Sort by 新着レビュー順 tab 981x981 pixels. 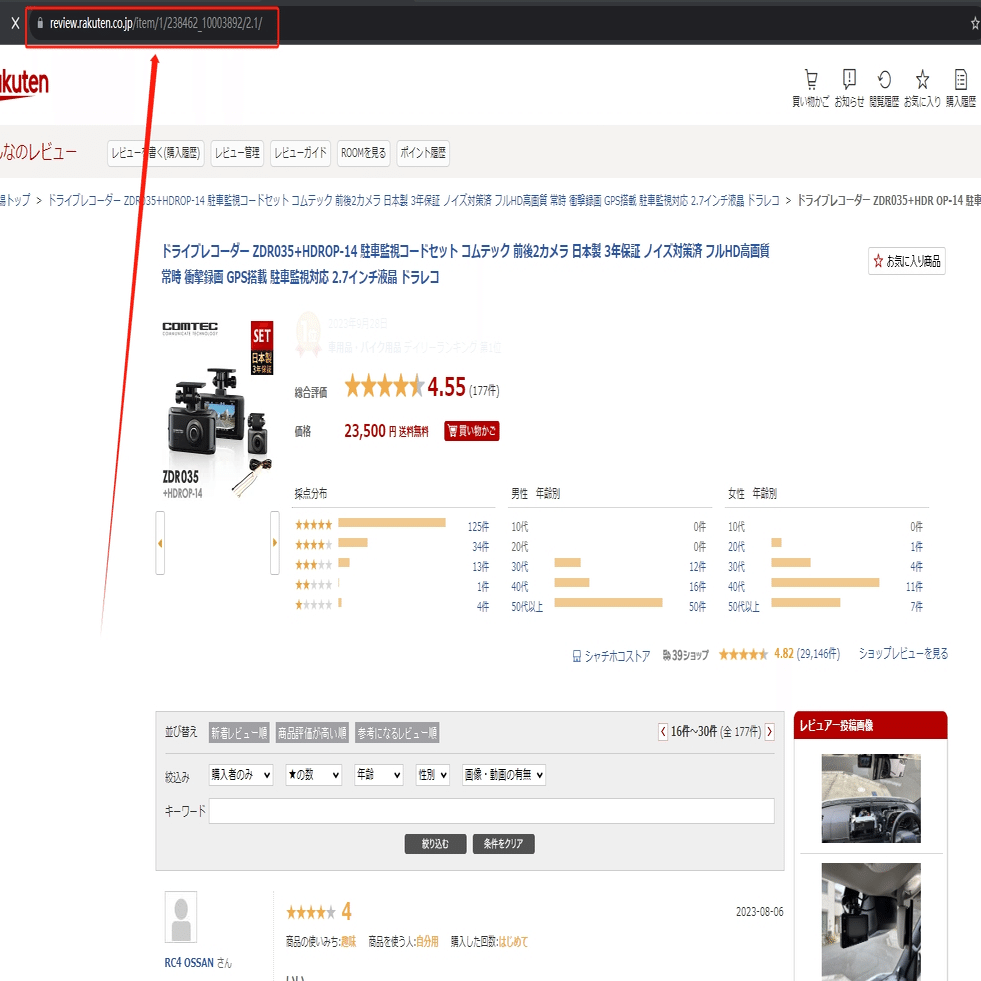tap(239, 733)
